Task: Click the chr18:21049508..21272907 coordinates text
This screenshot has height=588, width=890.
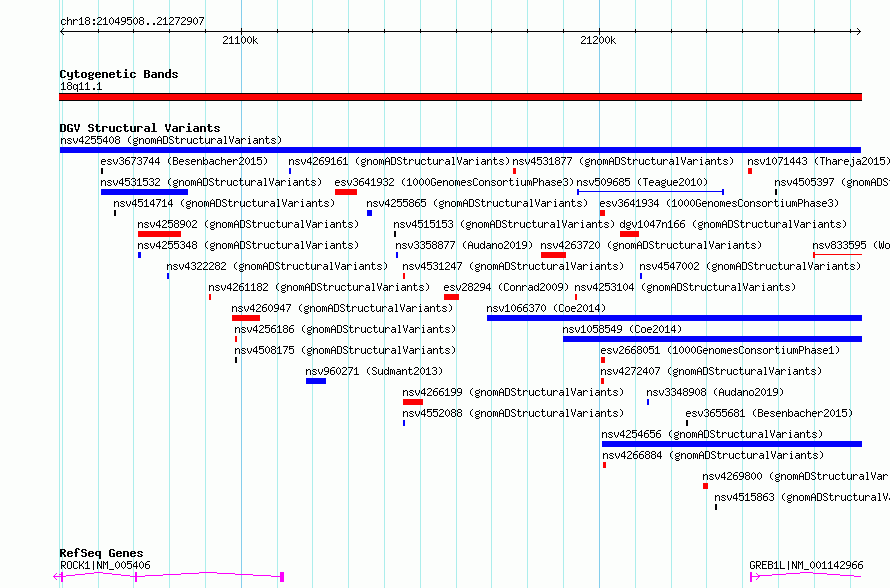Action: click(x=132, y=22)
